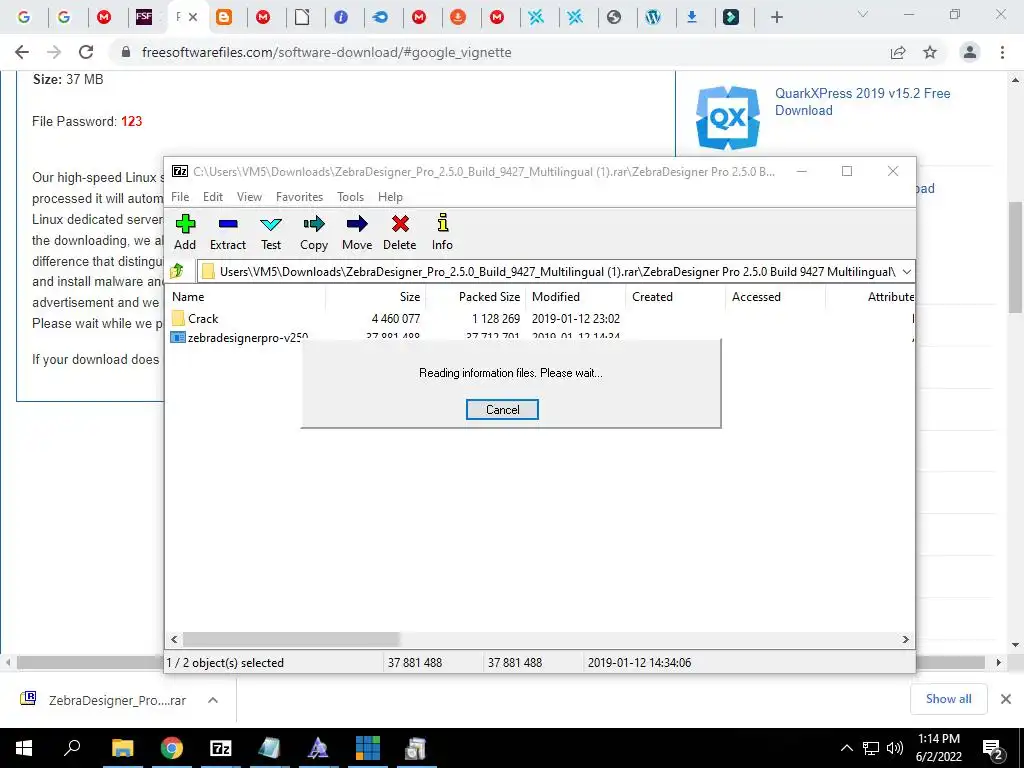Sort by Accessed column header
Image resolution: width=1024 pixels, height=768 pixels.
click(775, 296)
